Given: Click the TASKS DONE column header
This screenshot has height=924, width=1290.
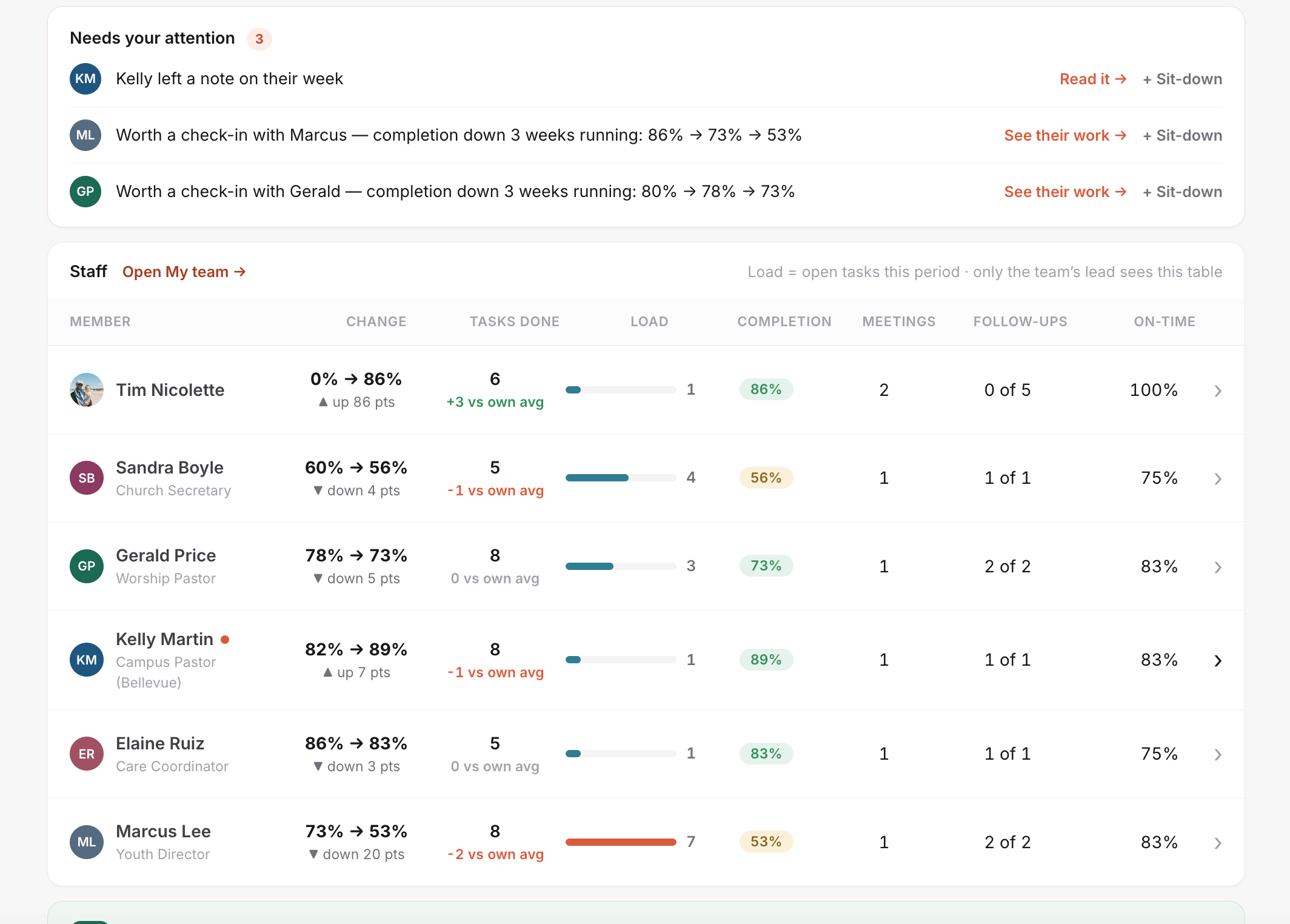Looking at the screenshot, I should (x=515, y=321).
